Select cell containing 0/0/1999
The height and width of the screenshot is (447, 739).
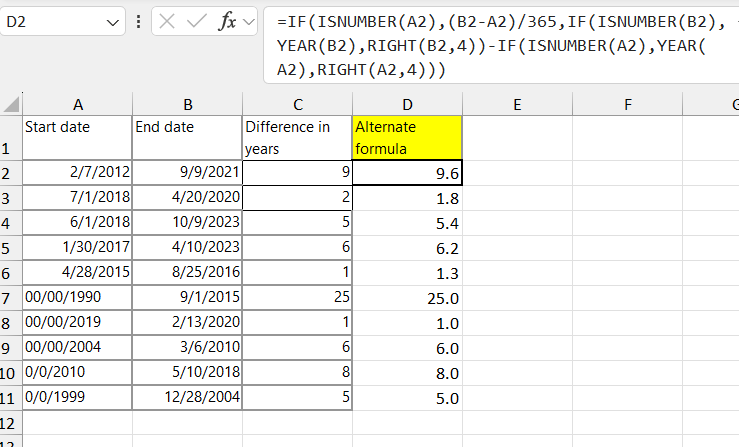77,397
